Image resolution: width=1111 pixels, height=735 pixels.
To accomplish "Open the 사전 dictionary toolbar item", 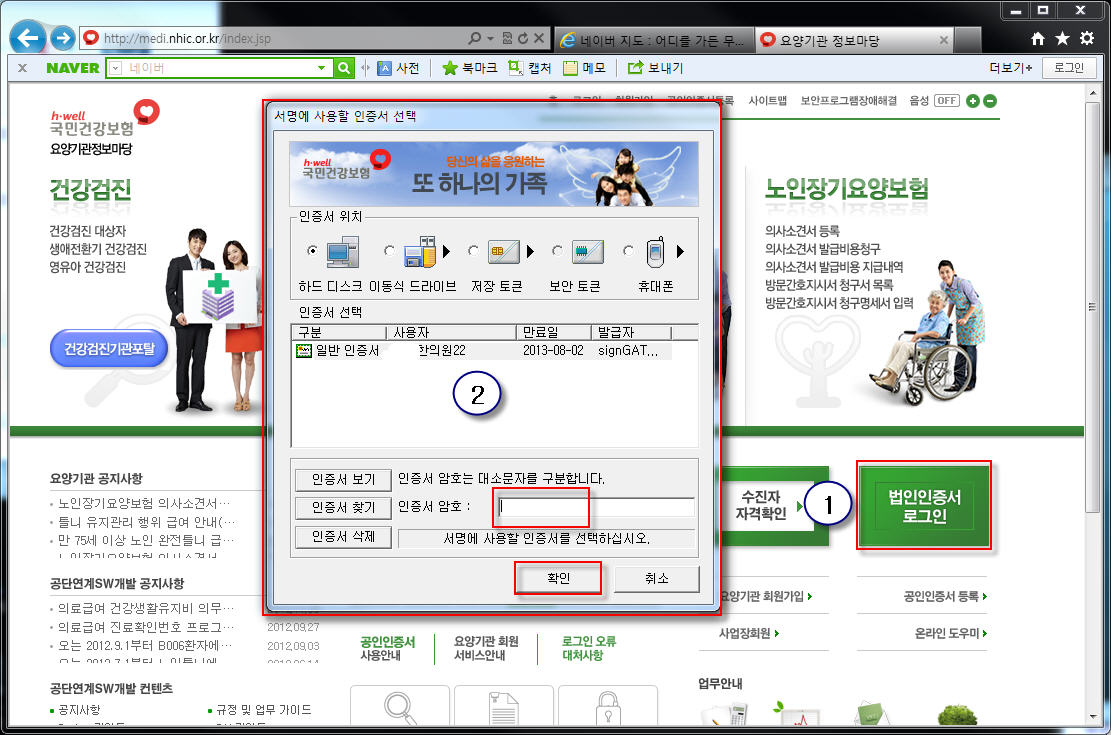I will (x=398, y=68).
